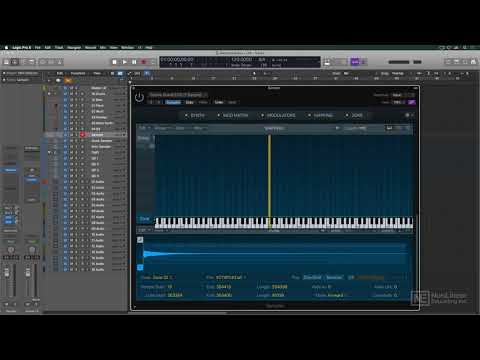Toggle the Mapping pane in Sampler
480x360 pixels.
tap(320, 115)
